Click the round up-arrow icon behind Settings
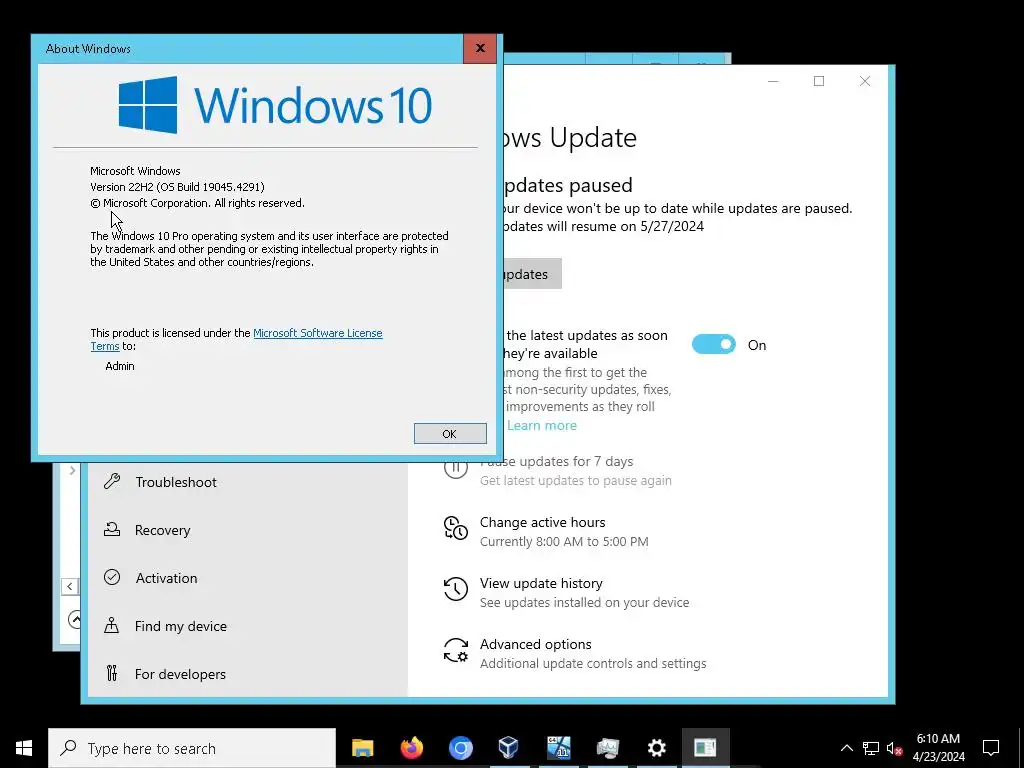 (74, 618)
